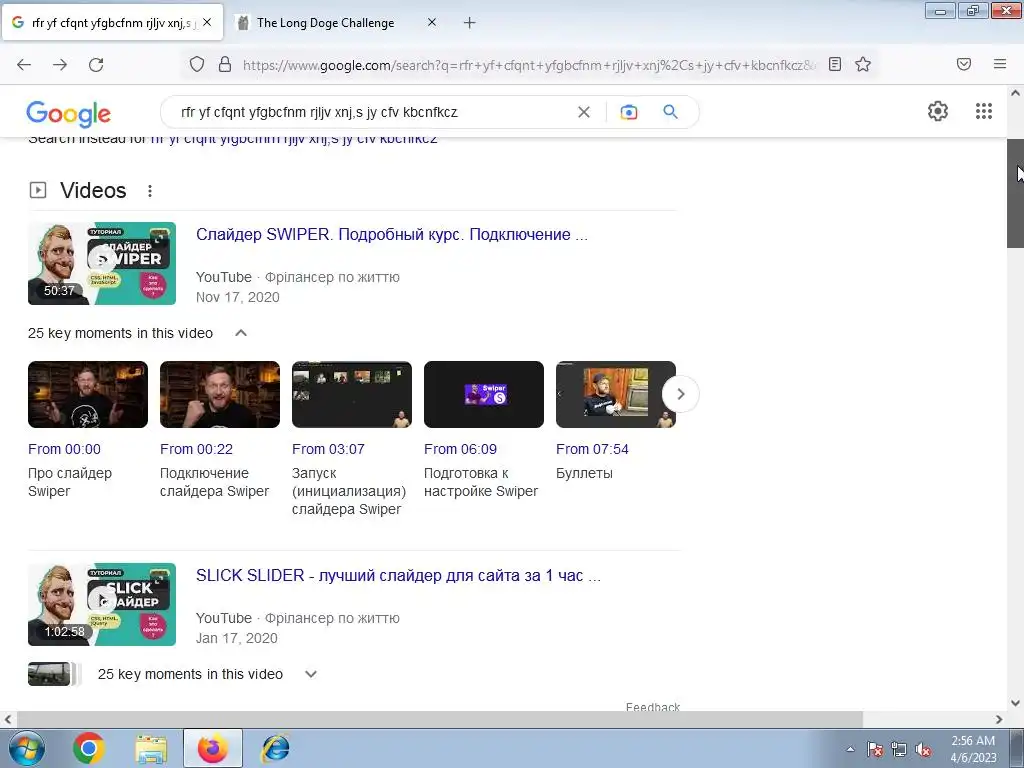Open the Videos section three-dot menu

tap(150, 191)
